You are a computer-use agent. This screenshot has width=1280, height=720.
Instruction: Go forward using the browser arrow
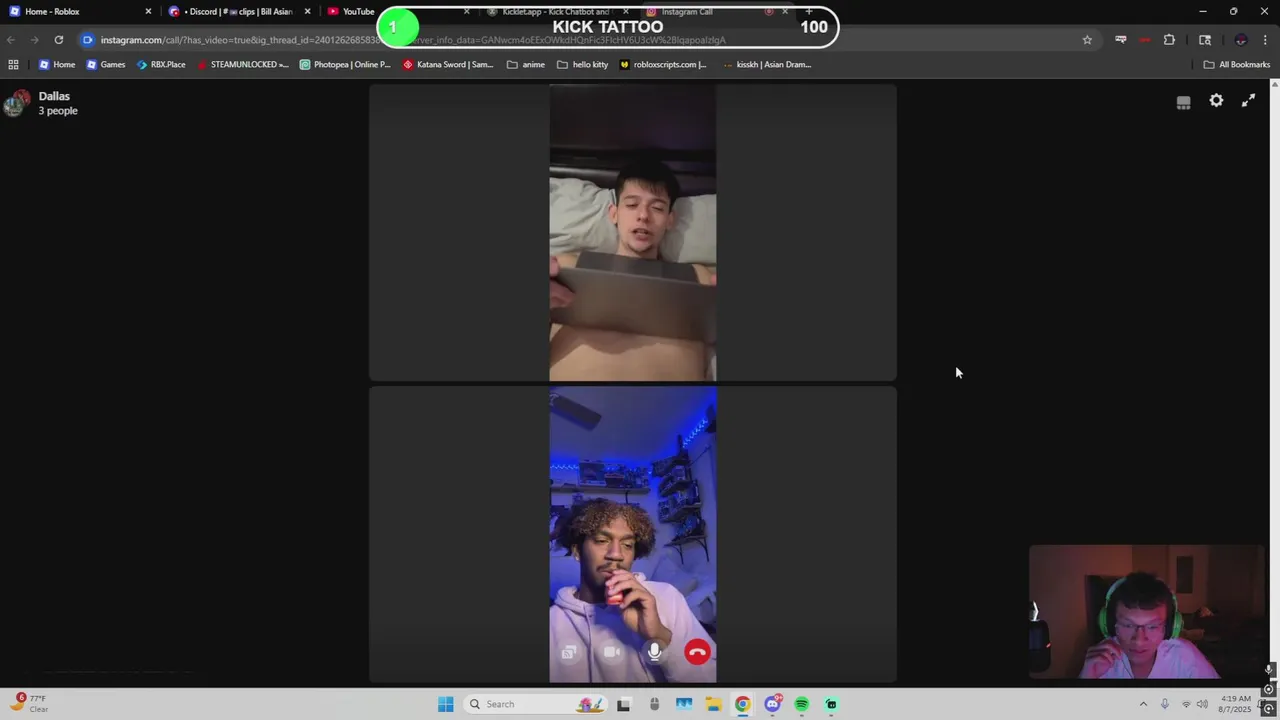[35, 40]
